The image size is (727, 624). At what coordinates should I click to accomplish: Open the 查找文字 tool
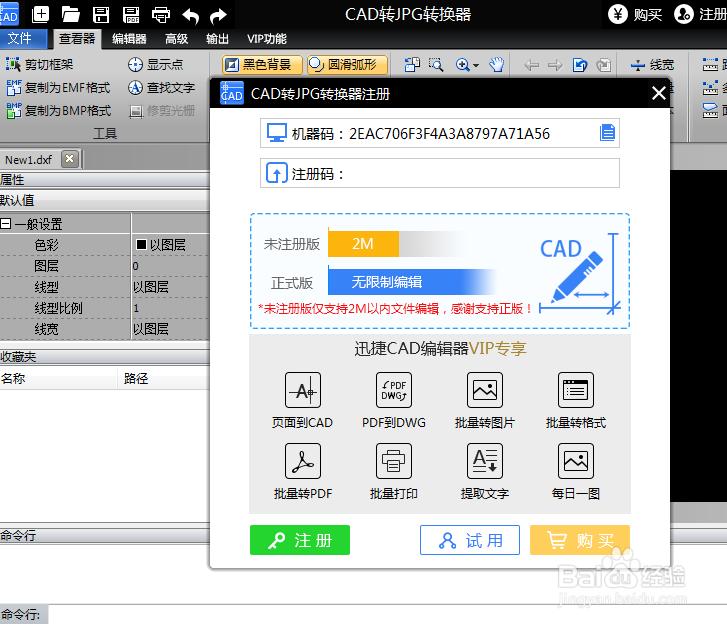161,88
